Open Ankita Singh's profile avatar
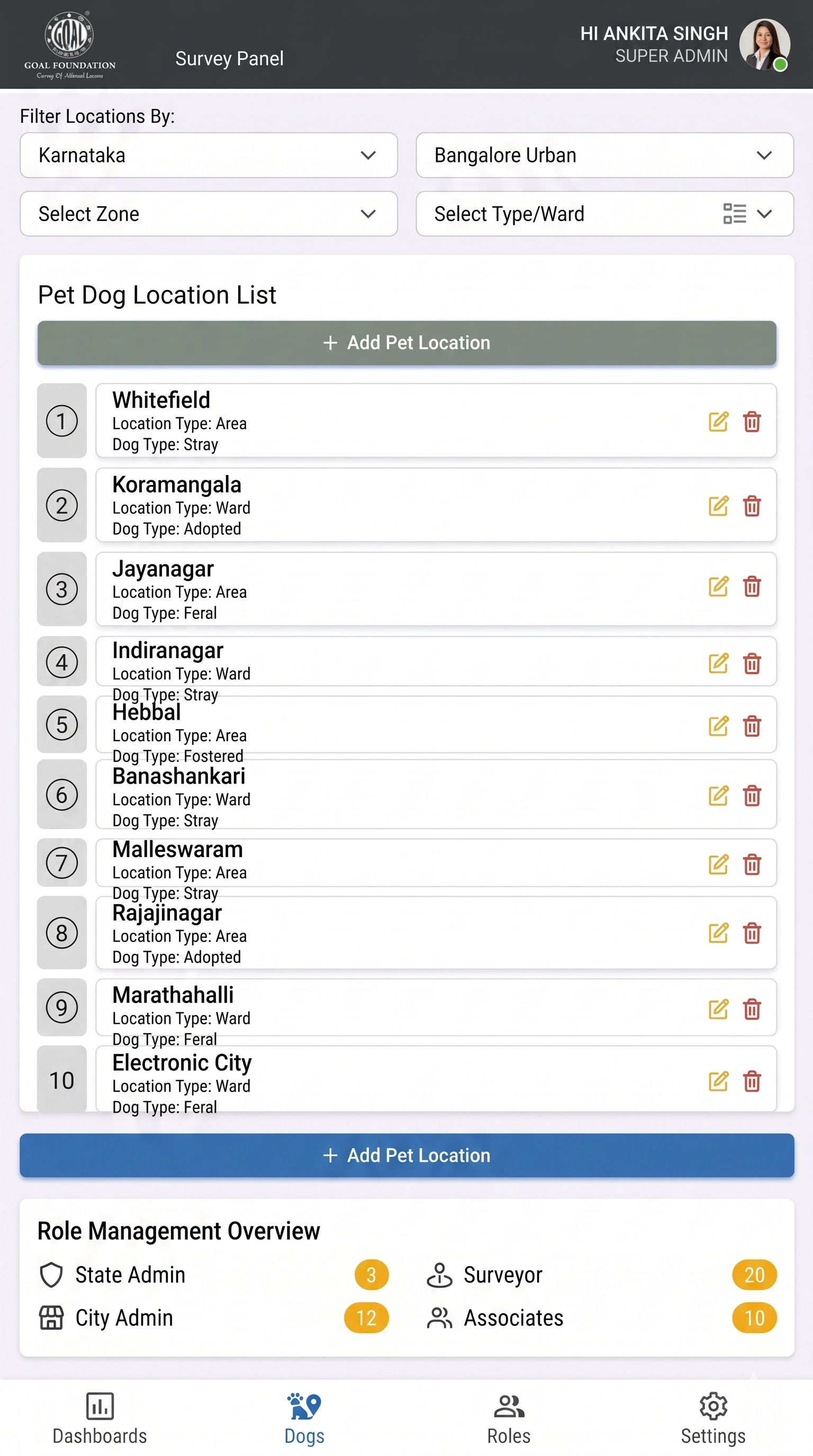The image size is (813, 1456). click(x=764, y=44)
